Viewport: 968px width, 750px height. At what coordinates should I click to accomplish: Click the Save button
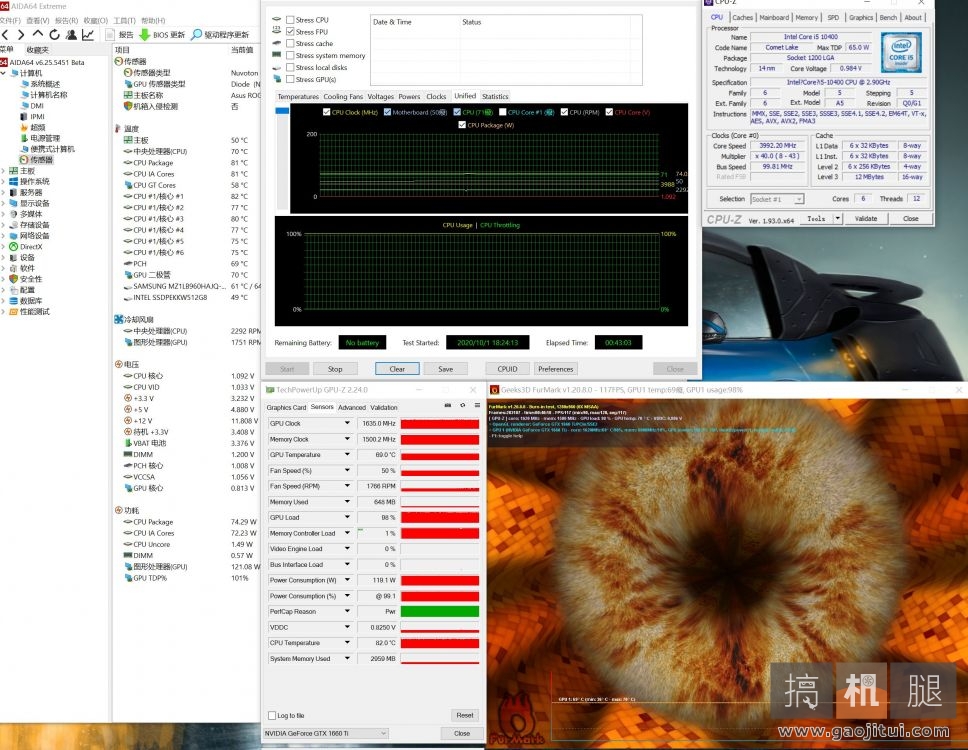(x=445, y=369)
